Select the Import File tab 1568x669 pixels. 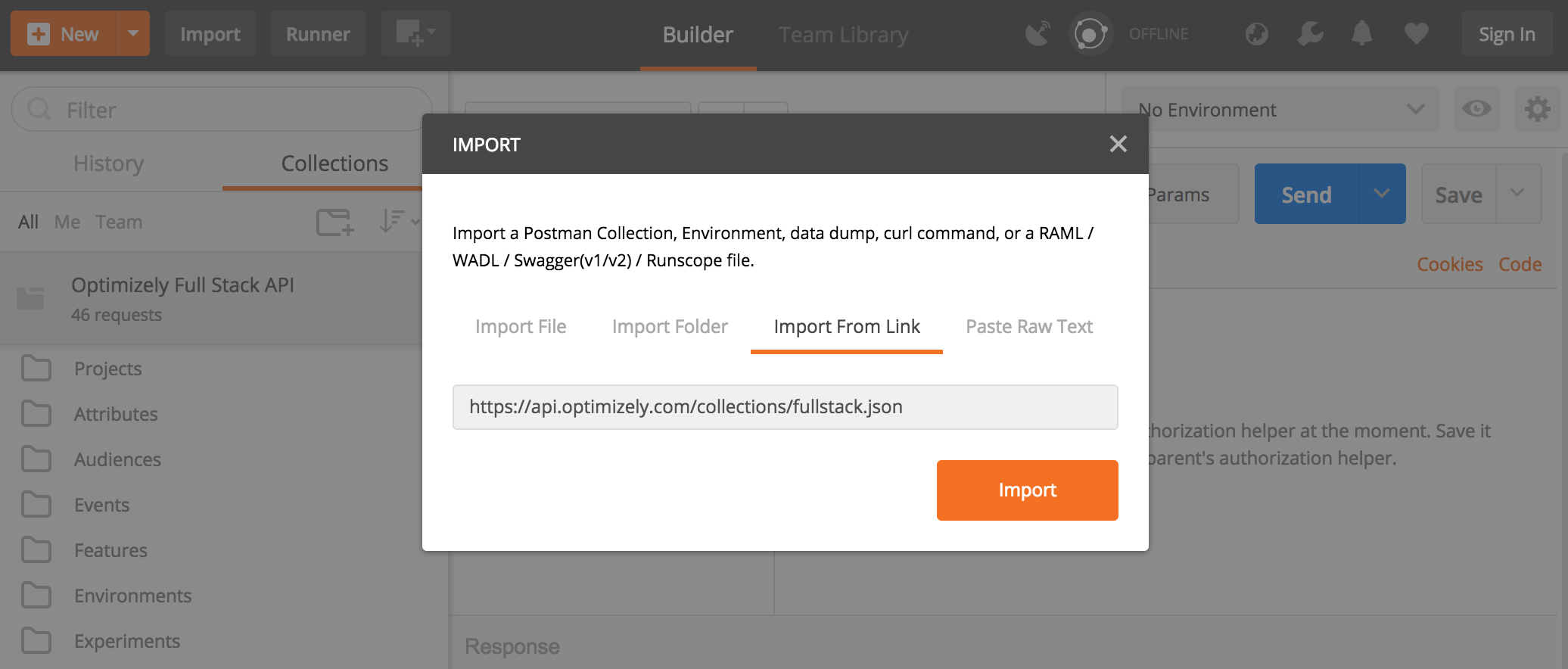pyautogui.click(x=521, y=326)
